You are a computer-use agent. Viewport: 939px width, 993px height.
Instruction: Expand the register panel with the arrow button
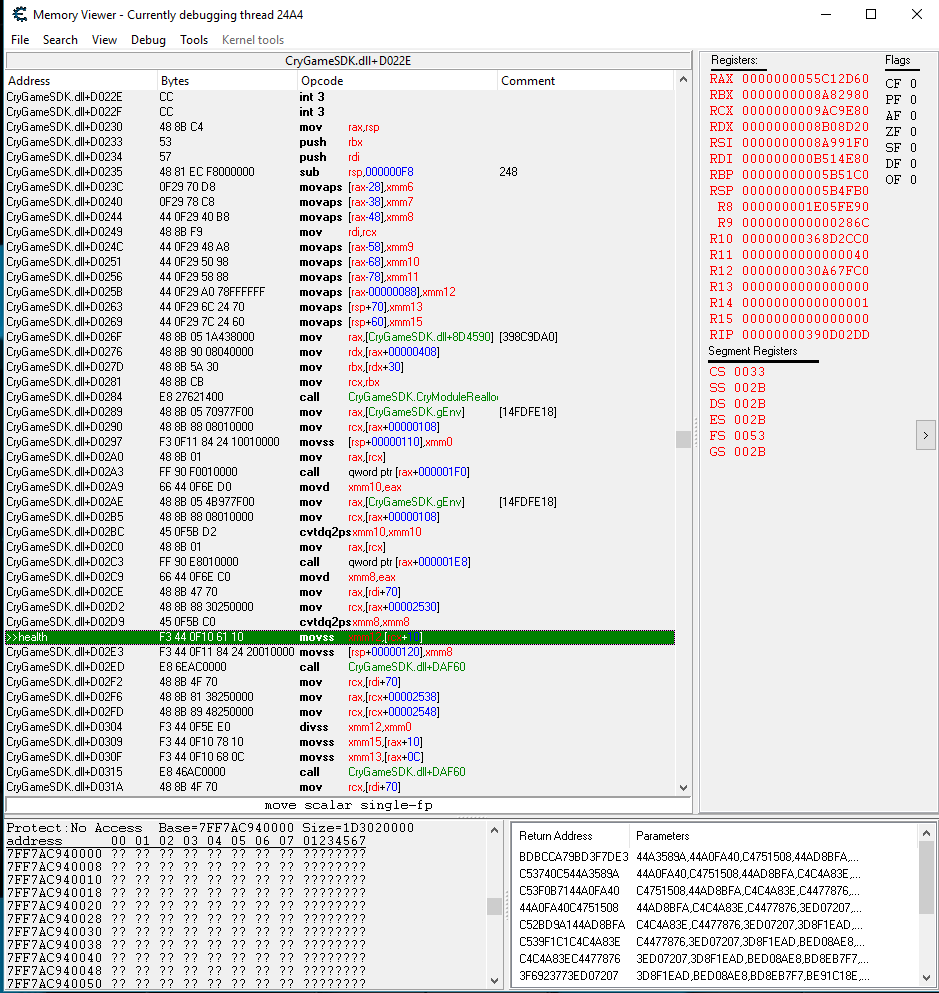coord(925,435)
